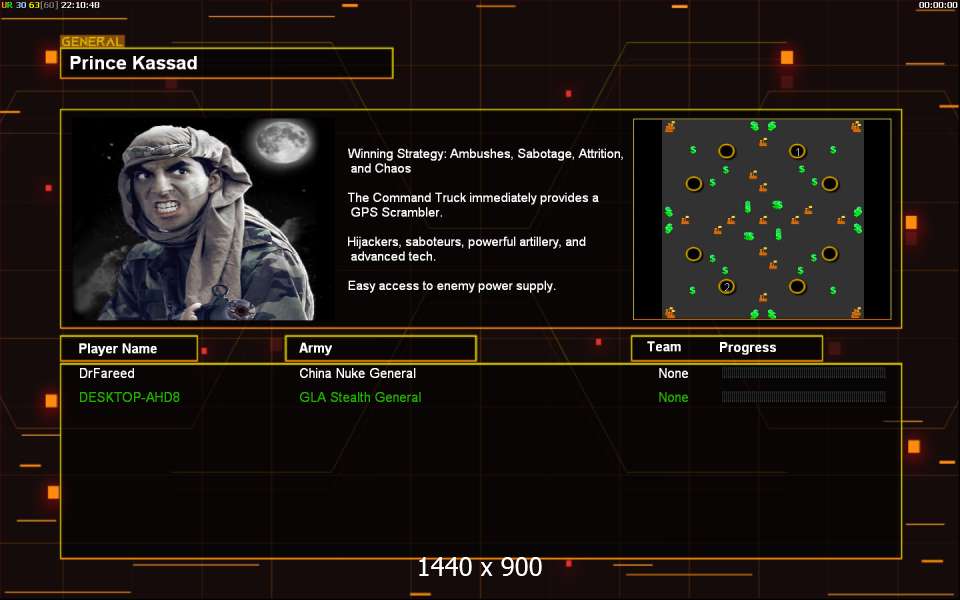
Task: Click the map preview thumbnail
Action: [x=762, y=219]
